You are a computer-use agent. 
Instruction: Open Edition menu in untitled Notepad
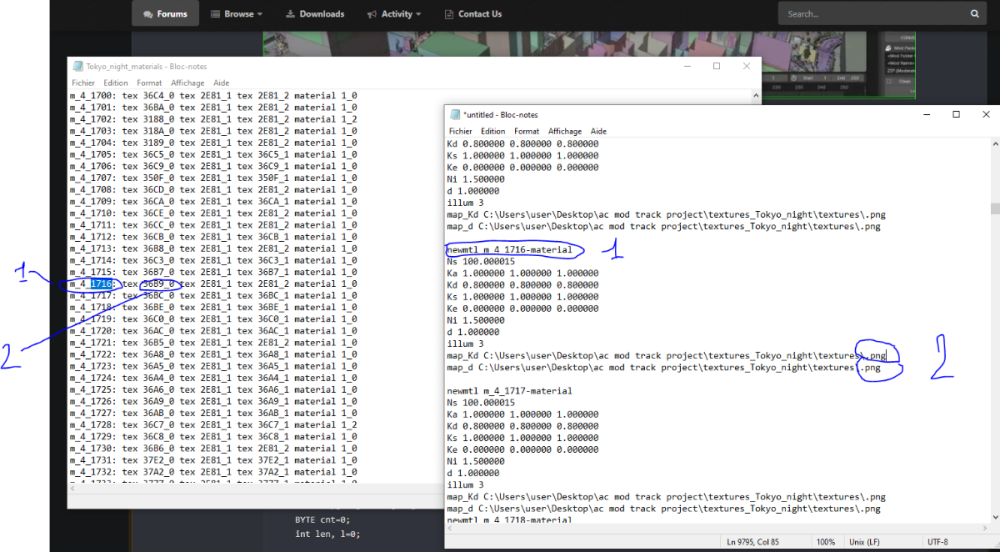pos(492,131)
